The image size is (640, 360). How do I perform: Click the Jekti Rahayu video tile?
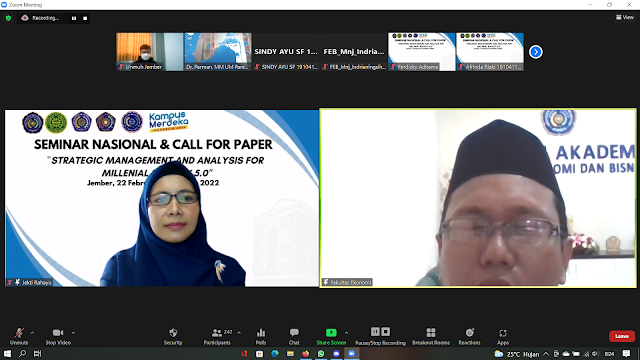coord(162,198)
